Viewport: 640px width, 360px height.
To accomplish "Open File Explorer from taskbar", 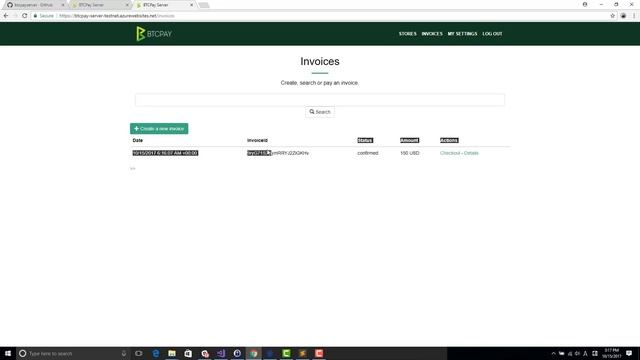I will pos(172,353).
